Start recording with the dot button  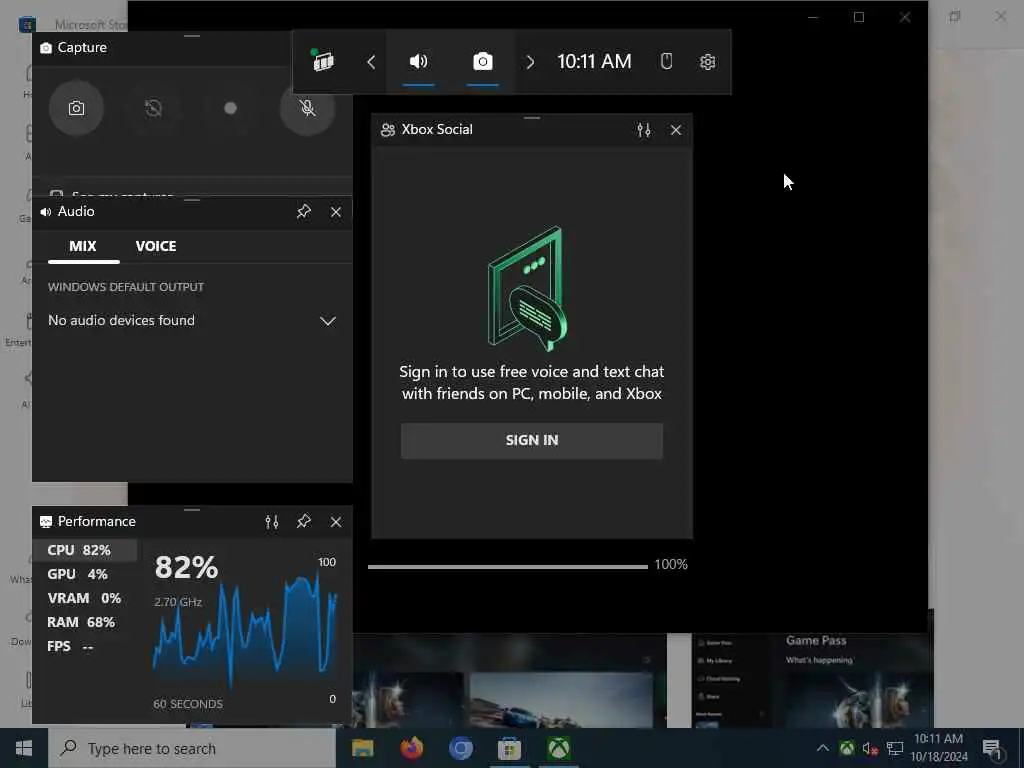tap(230, 108)
